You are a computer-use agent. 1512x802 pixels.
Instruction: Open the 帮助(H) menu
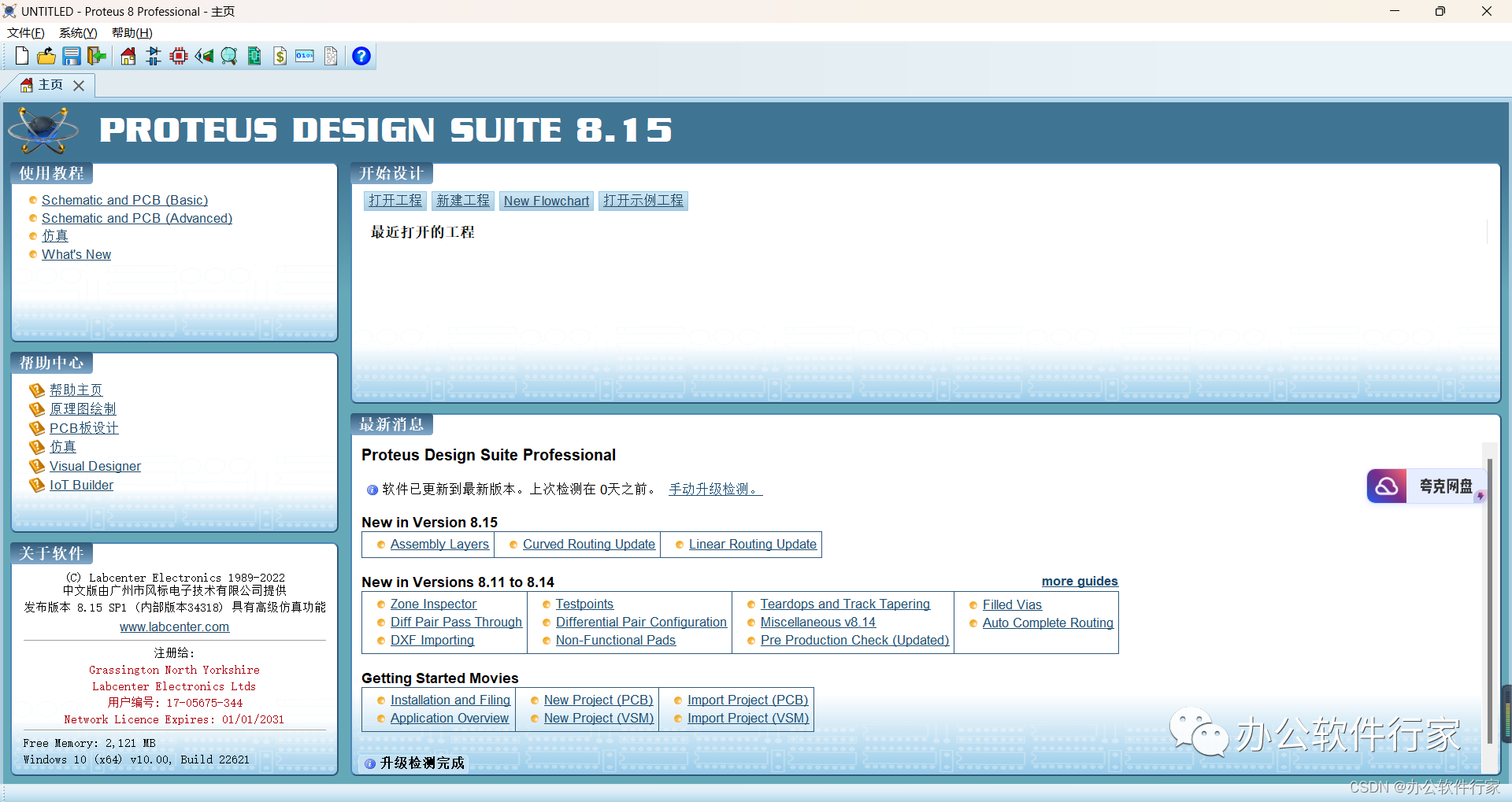pyautogui.click(x=132, y=33)
